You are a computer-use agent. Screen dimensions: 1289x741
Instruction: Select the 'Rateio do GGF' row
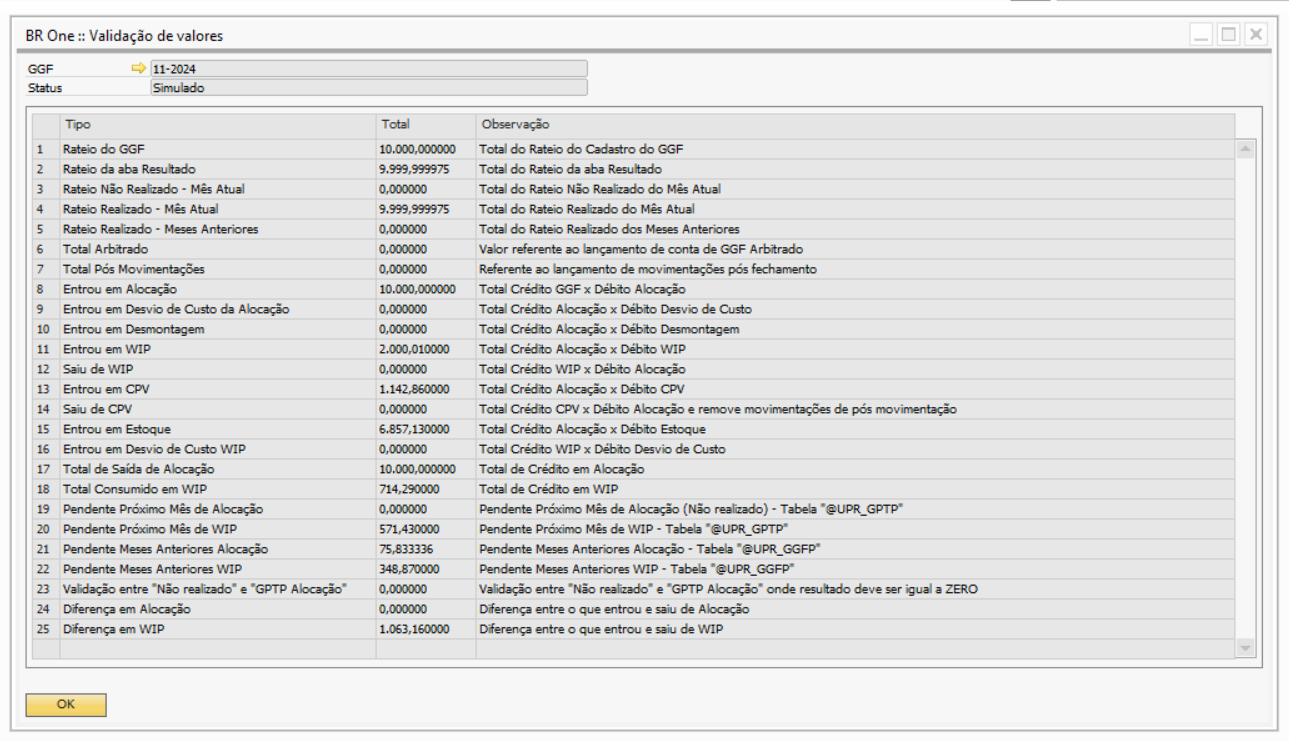point(634,149)
